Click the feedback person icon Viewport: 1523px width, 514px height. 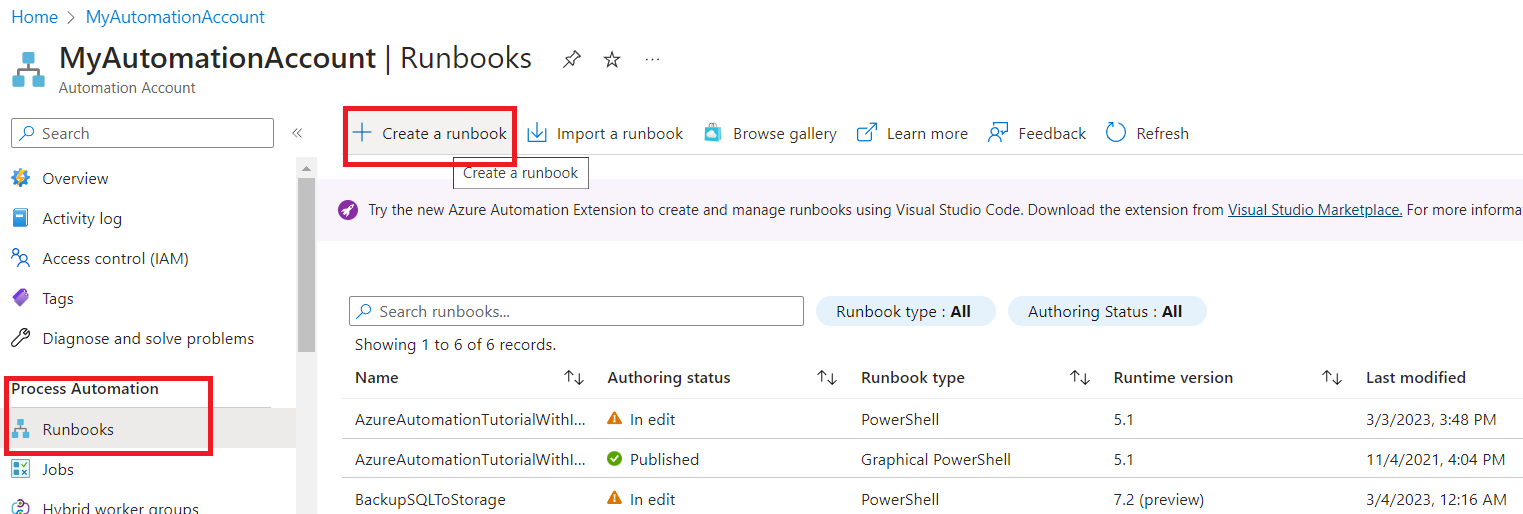tap(998, 133)
